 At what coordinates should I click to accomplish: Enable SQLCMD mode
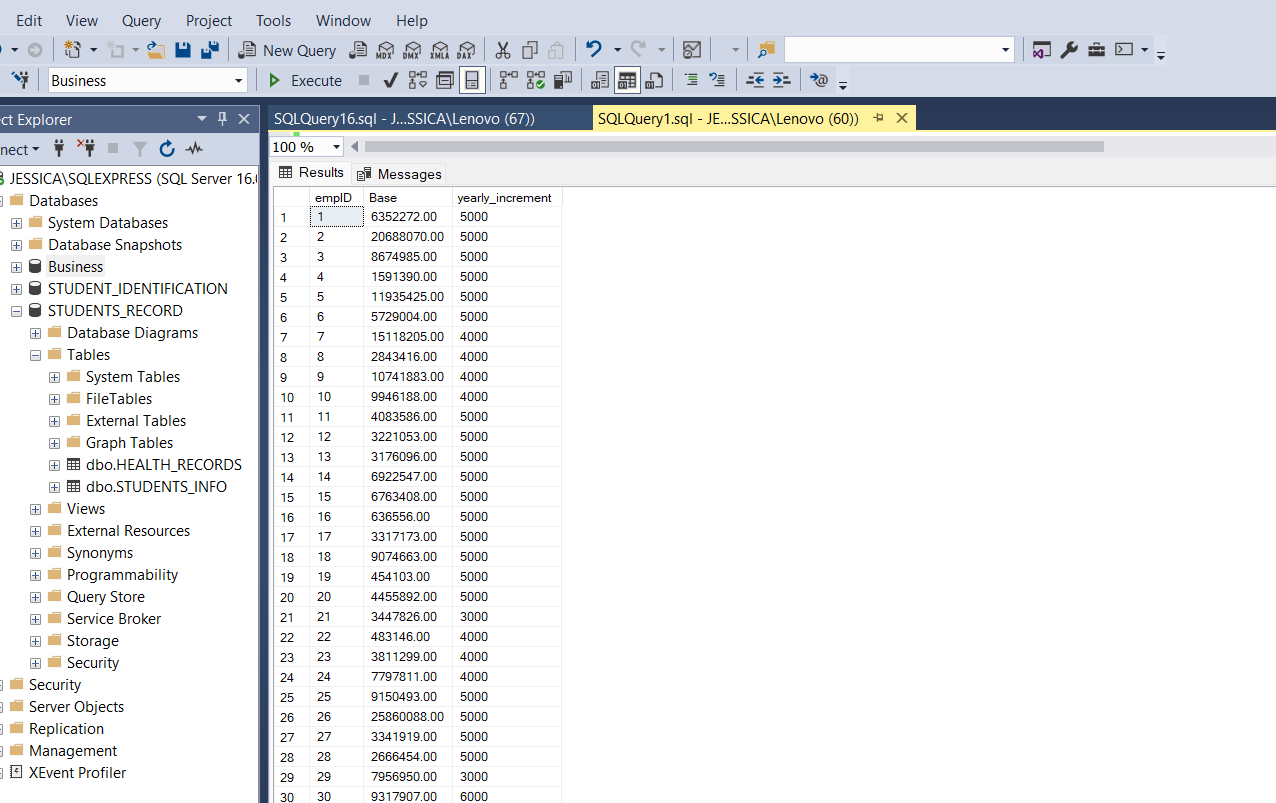[819, 80]
